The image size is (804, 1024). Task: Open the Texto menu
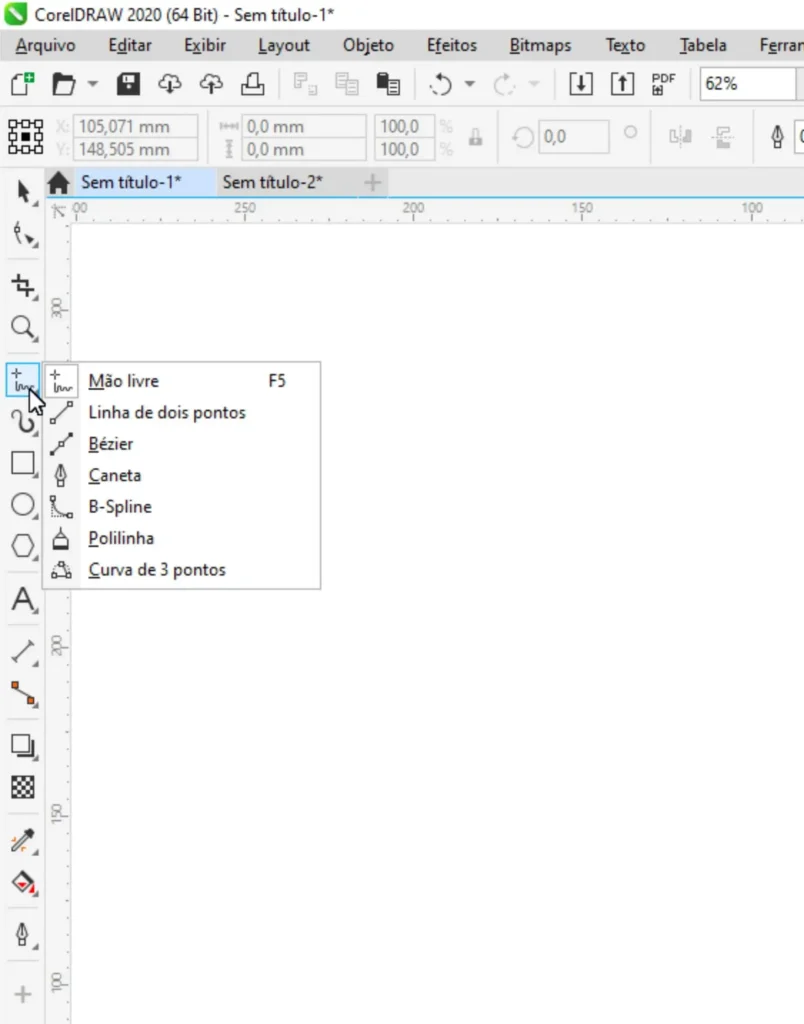click(x=625, y=45)
